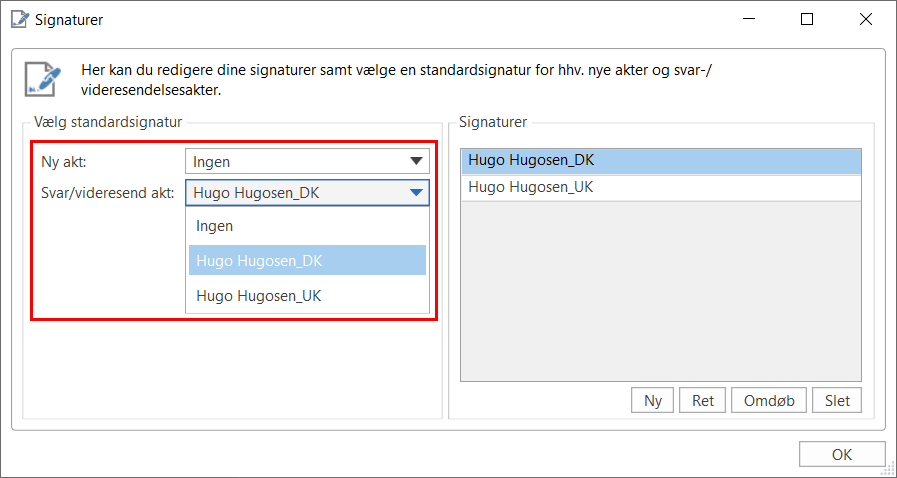Viewport: 897px width, 478px height.
Task: Select Hugo Hugosen_DK in the Signaturer list
Action: point(660,160)
